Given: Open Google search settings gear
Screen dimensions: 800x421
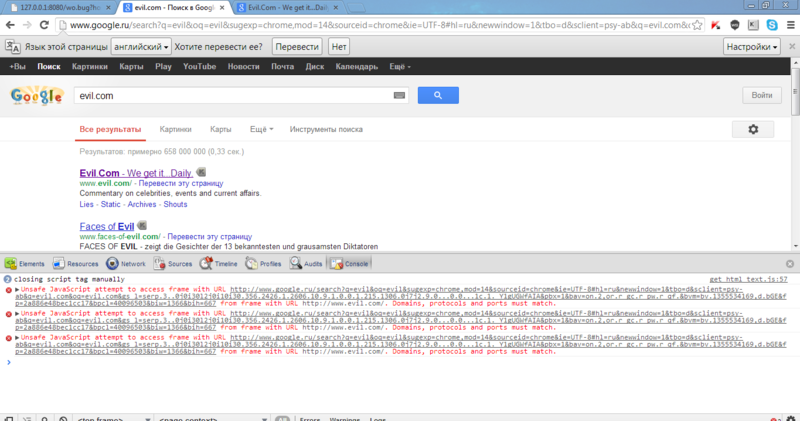Looking at the screenshot, I should point(753,130).
